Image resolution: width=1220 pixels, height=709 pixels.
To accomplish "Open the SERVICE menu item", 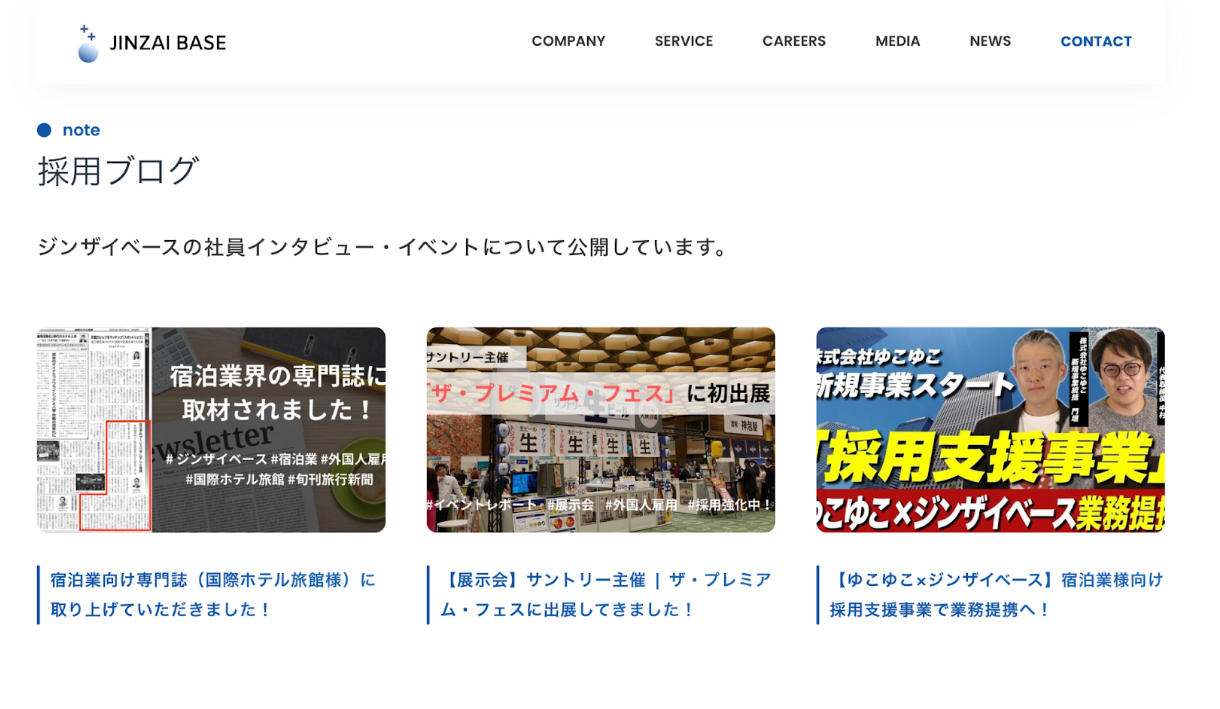I will pyautogui.click(x=684, y=41).
